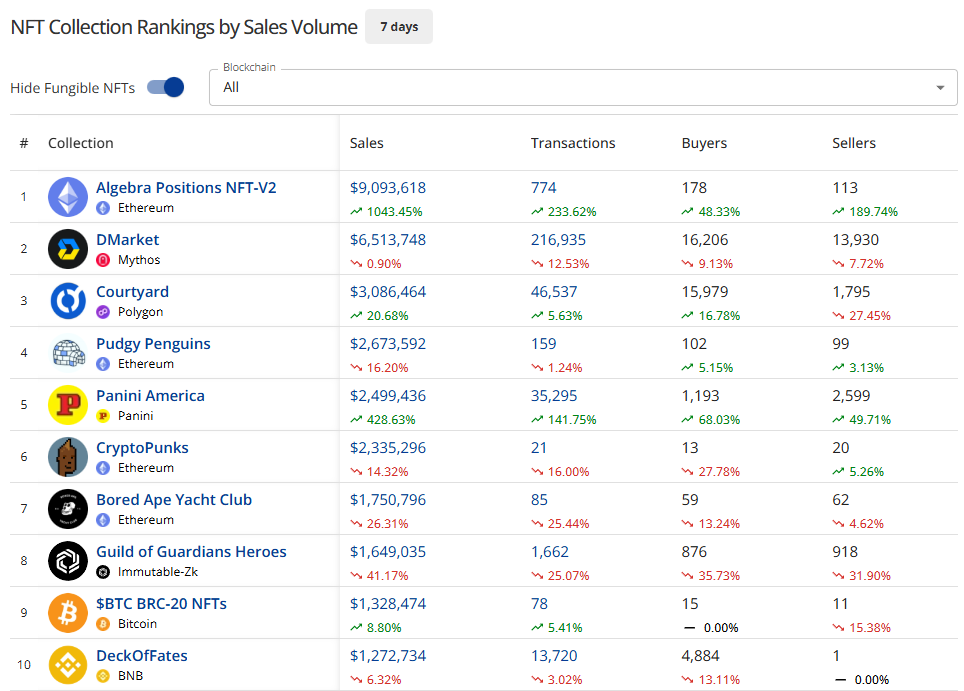Sort by the Buyers column header
This screenshot has height=691, width=964.
point(704,143)
